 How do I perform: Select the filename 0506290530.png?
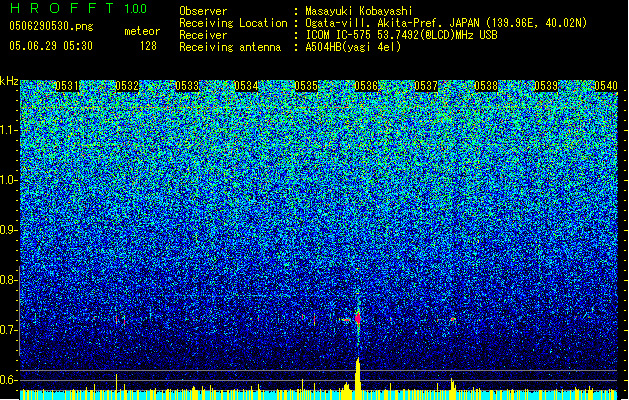51,26
